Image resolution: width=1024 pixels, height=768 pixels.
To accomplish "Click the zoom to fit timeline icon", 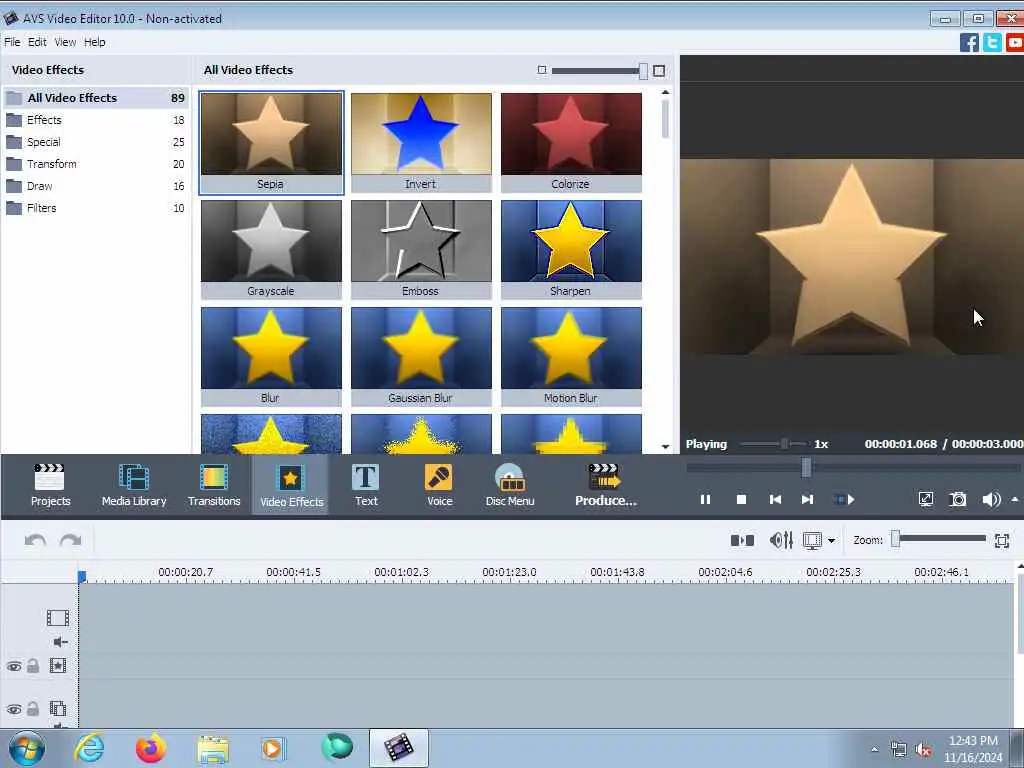I will point(1002,540).
